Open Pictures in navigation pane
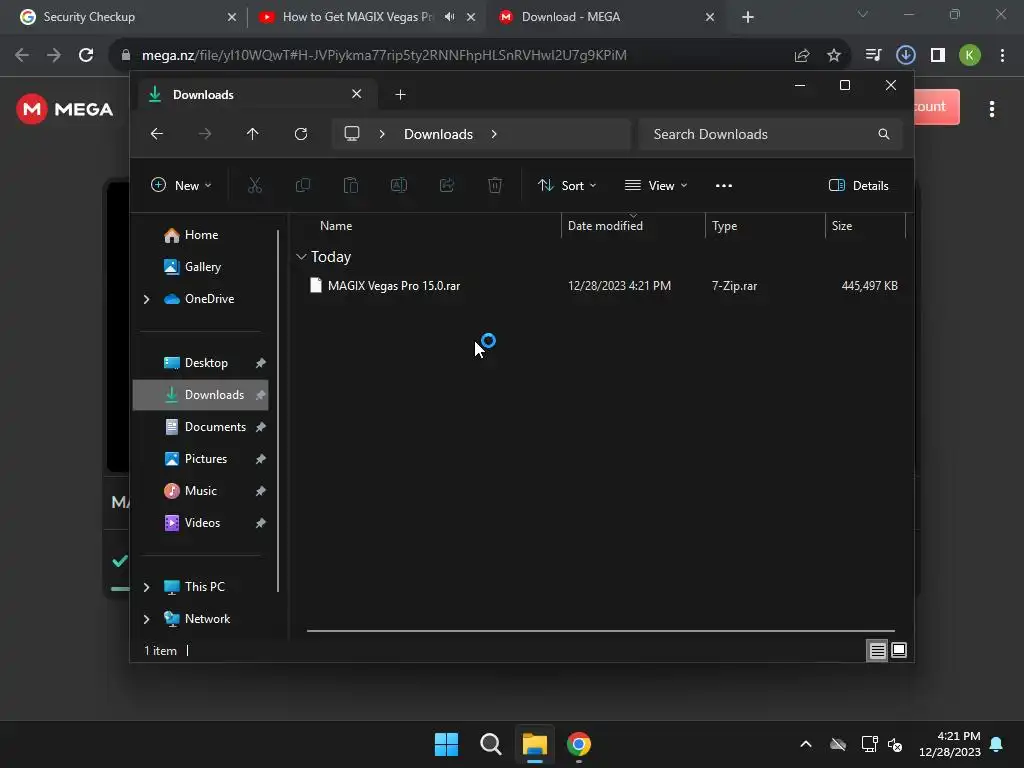The height and width of the screenshot is (768, 1024). pyautogui.click(x=206, y=459)
